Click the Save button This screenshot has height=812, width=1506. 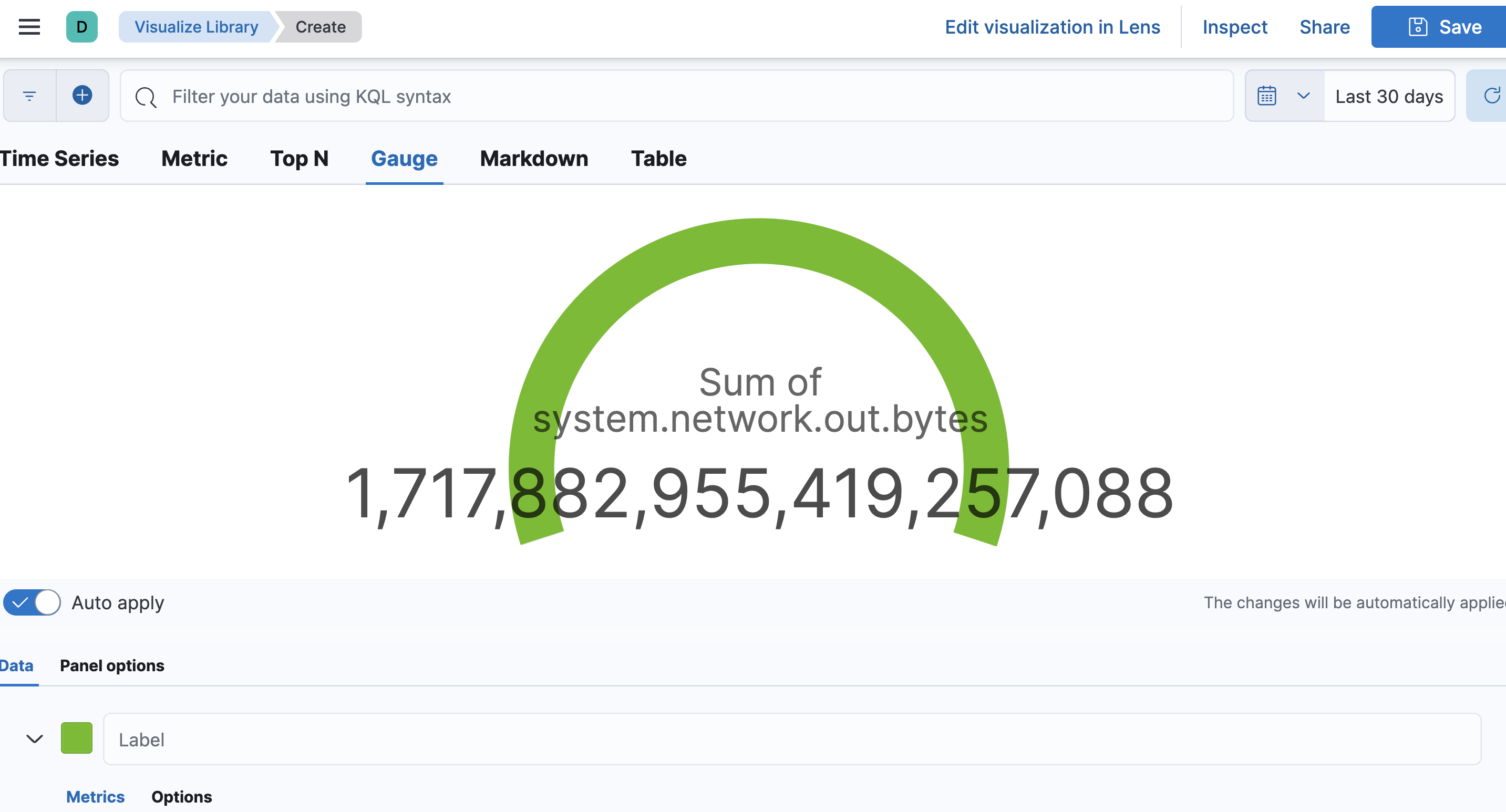pos(1444,27)
